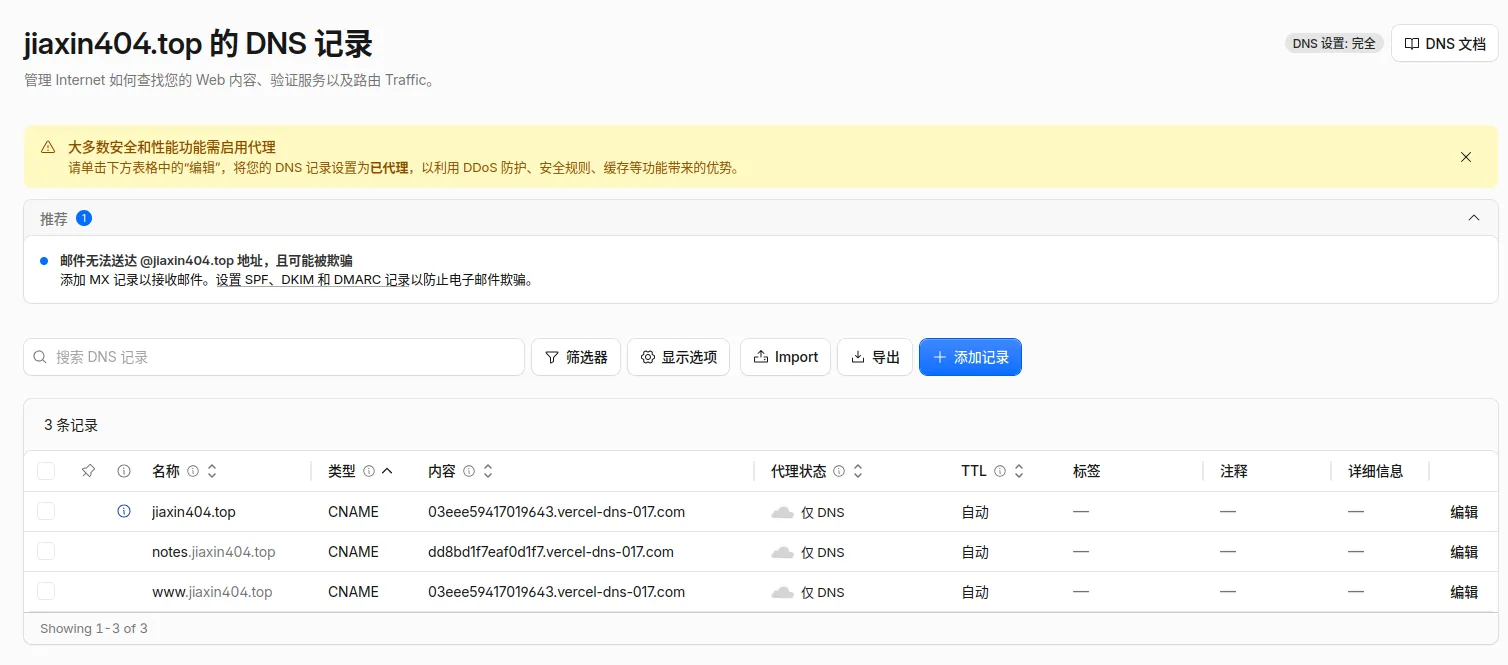
Task: Click info icon next to 名称 column
Action: click(193, 471)
